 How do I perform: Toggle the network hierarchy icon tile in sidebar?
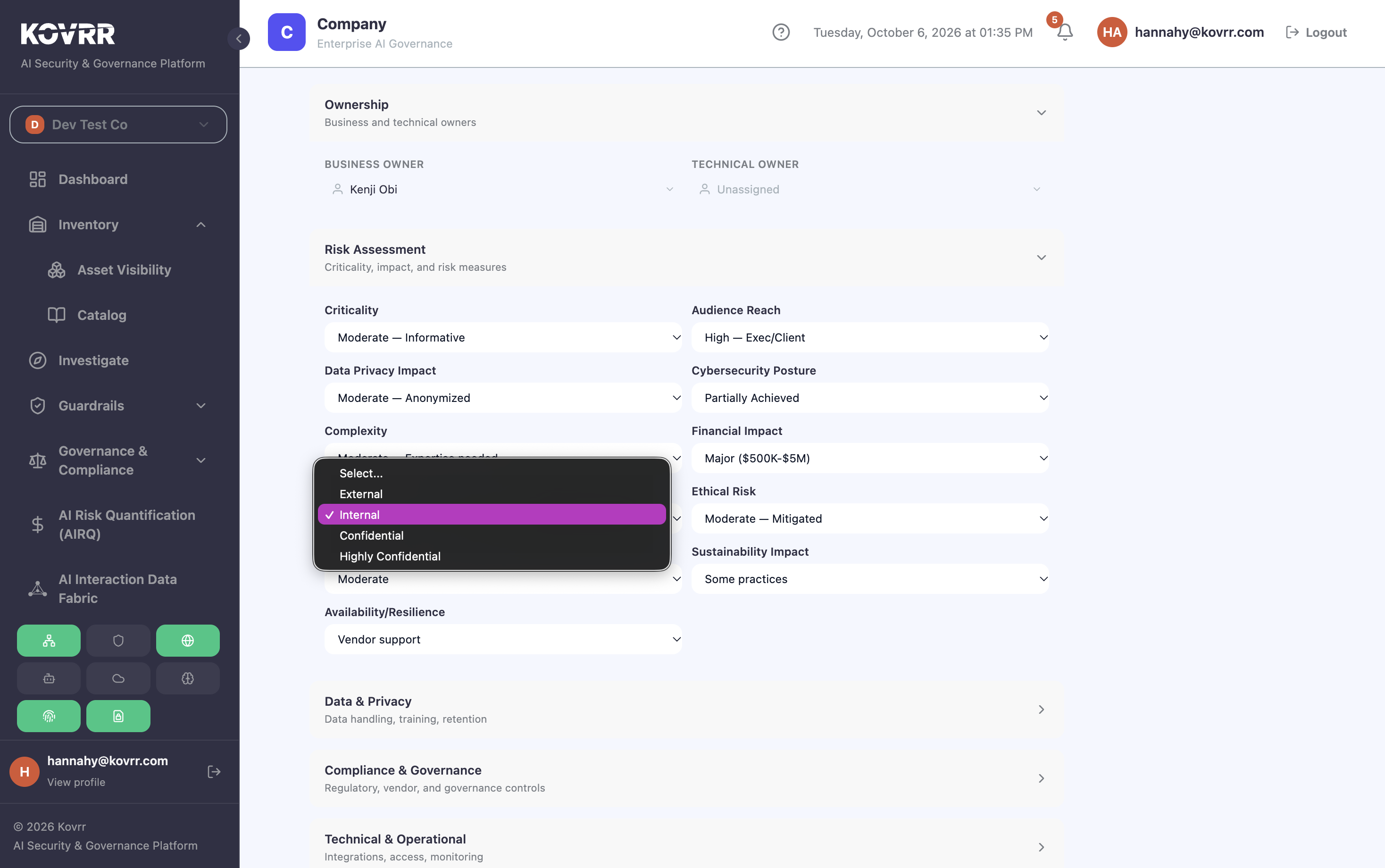pos(49,641)
